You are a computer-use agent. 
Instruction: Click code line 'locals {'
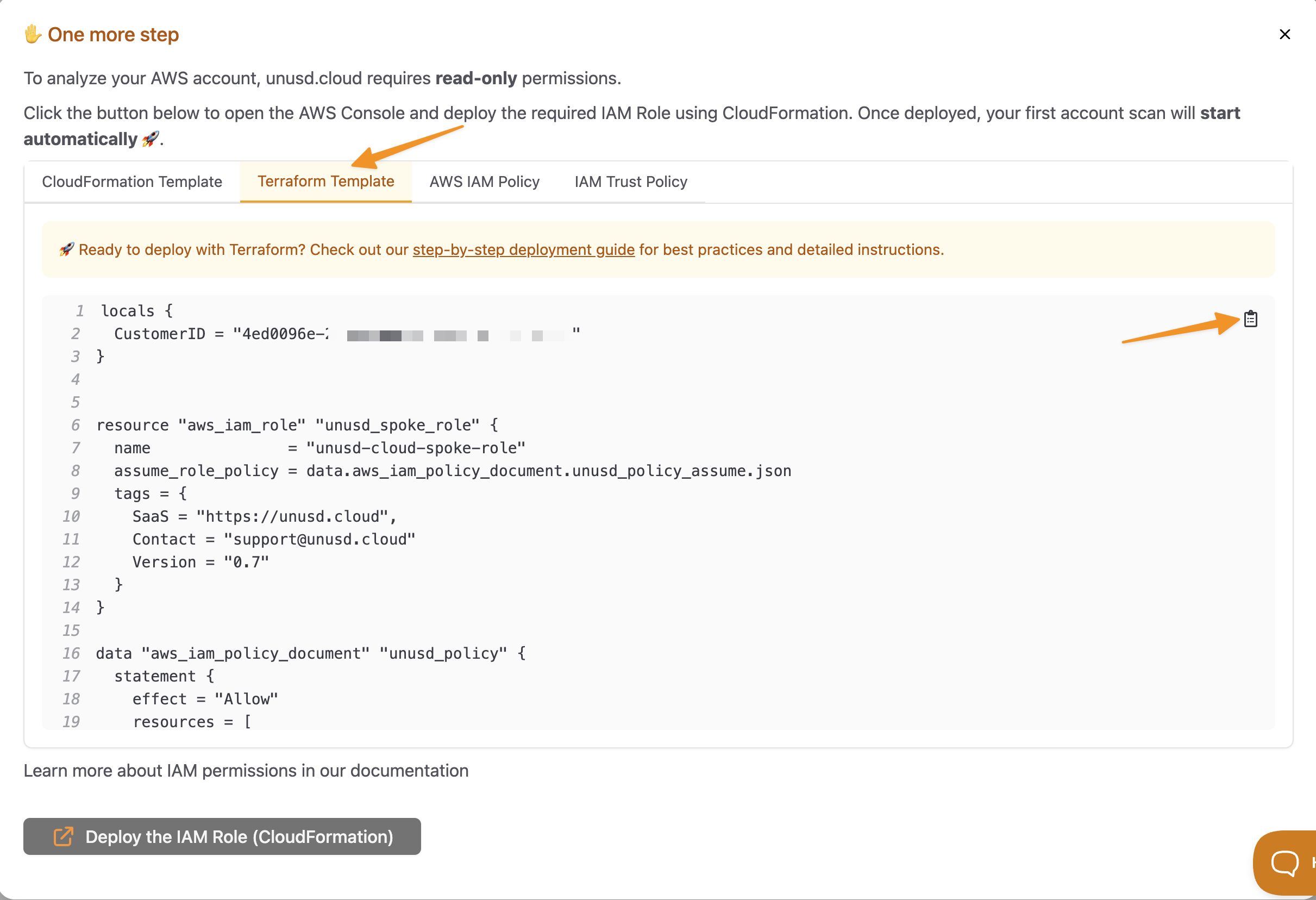(x=136, y=311)
